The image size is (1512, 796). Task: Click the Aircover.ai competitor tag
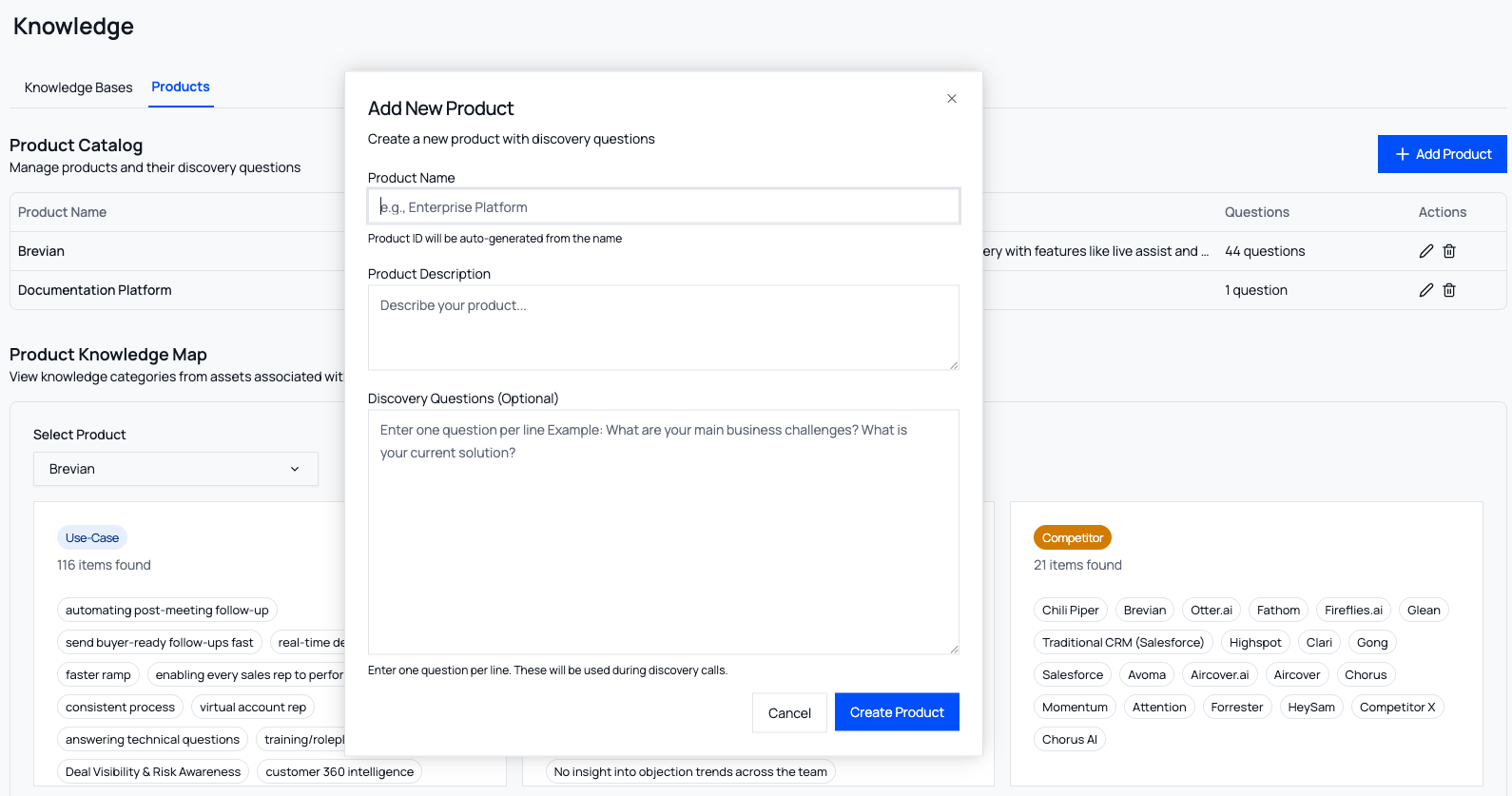pos(1220,675)
